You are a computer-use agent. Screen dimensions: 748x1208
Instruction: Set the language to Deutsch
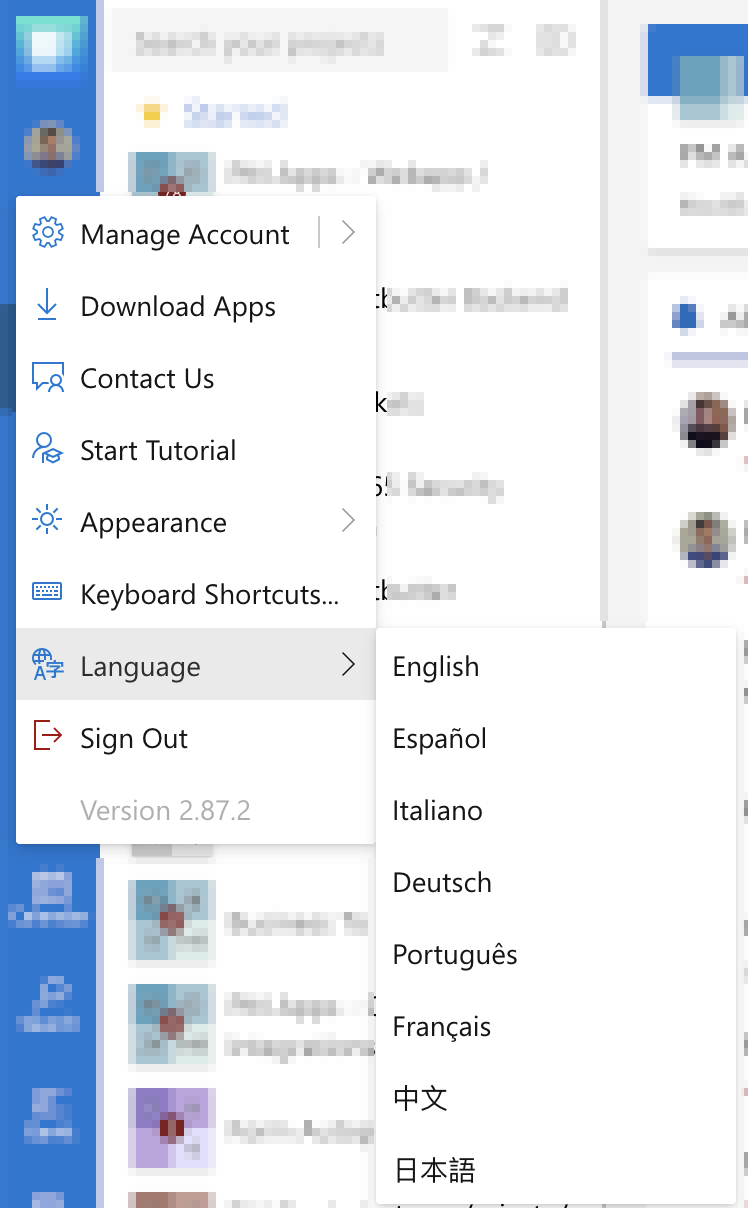coord(442,883)
